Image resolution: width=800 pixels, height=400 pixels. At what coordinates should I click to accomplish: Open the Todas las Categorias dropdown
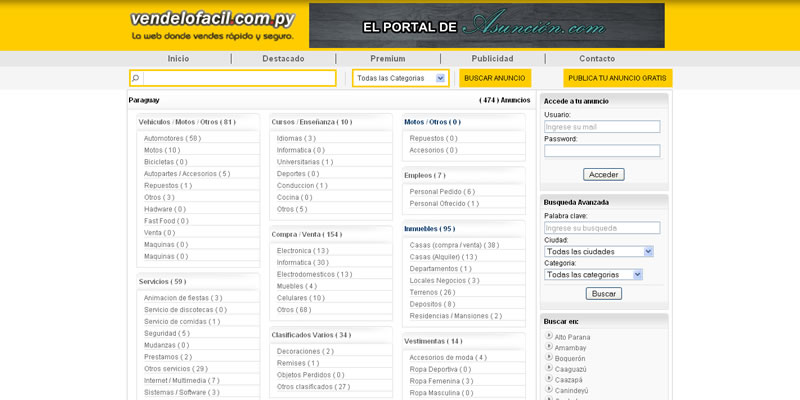[400, 78]
